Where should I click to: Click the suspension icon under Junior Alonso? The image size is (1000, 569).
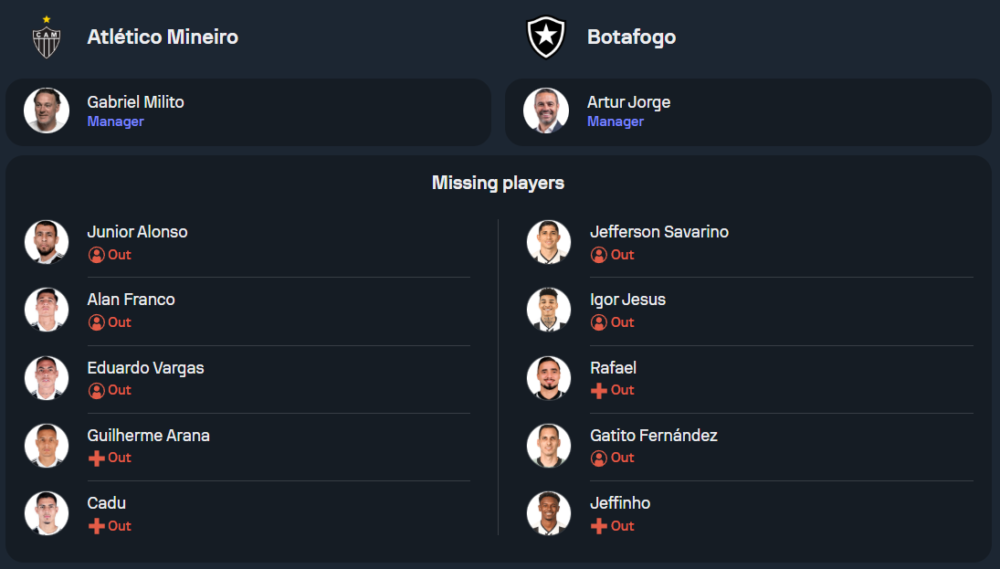pyautogui.click(x=96, y=255)
